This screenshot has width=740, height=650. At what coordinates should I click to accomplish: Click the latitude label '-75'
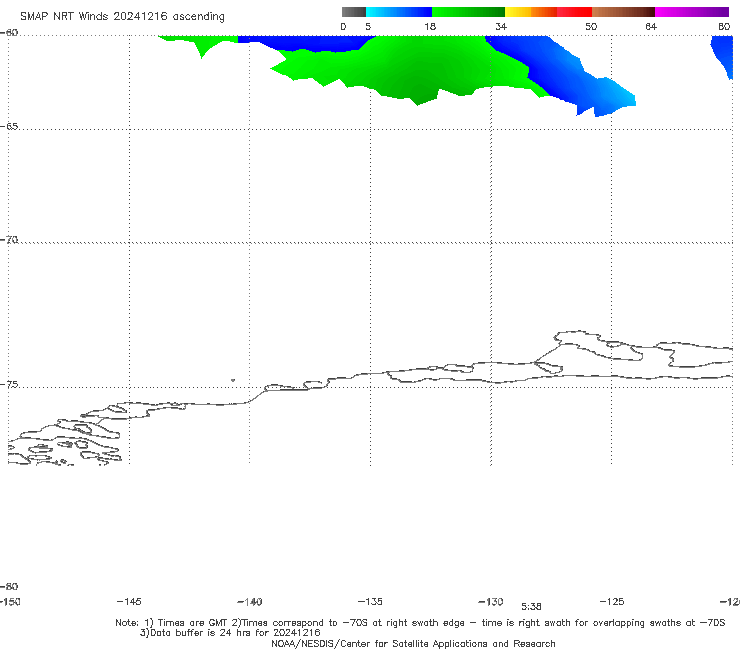(x=9, y=385)
